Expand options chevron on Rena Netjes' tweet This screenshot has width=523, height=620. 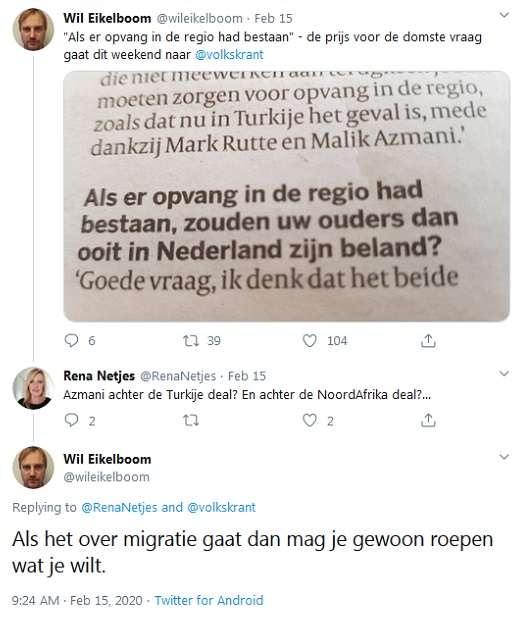(504, 374)
